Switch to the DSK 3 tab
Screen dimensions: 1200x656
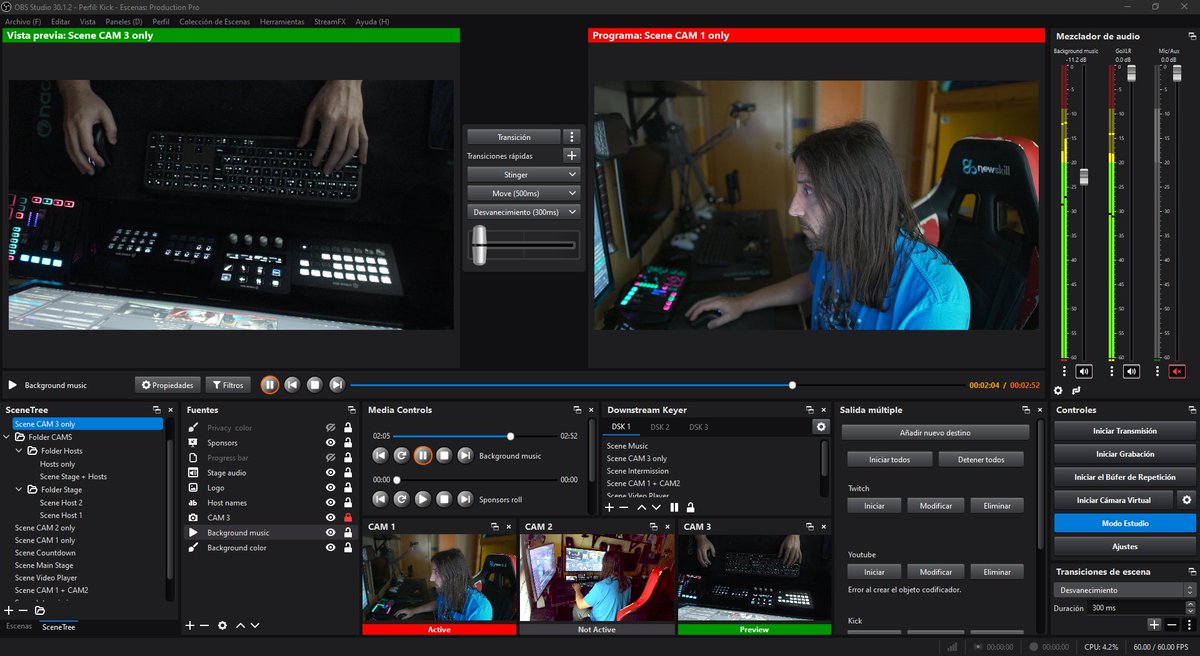coord(698,427)
